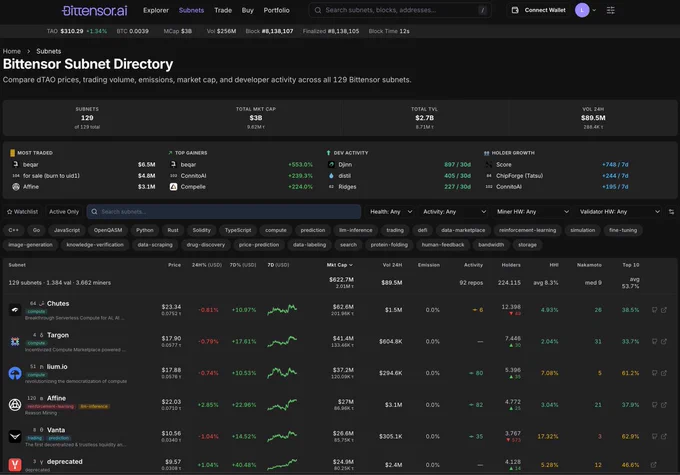The height and width of the screenshot is (475, 680).
Task: Select the Subnets nav item
Action: [x=191, y=10]
